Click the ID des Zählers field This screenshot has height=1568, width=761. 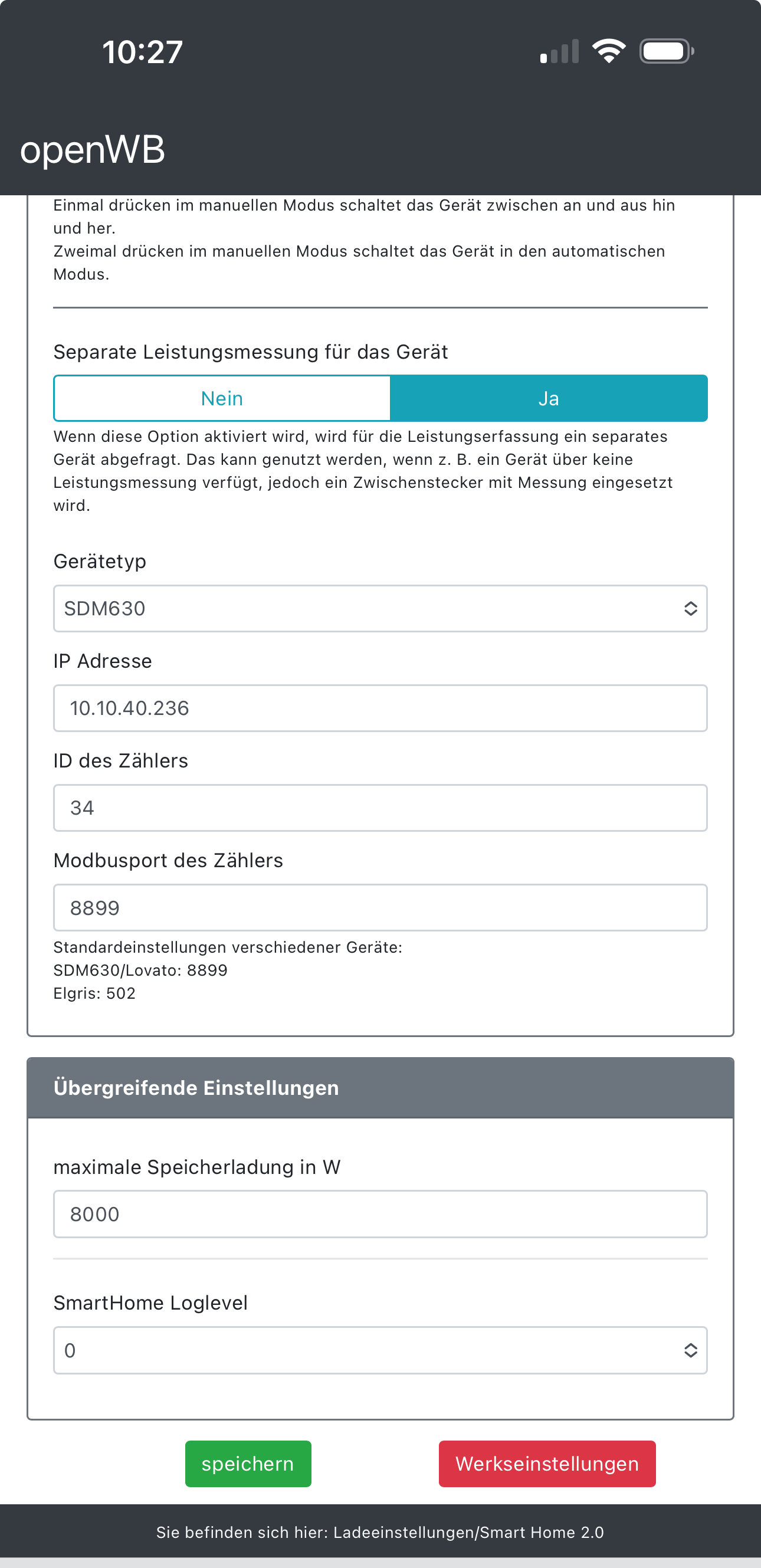click(380, 808)
